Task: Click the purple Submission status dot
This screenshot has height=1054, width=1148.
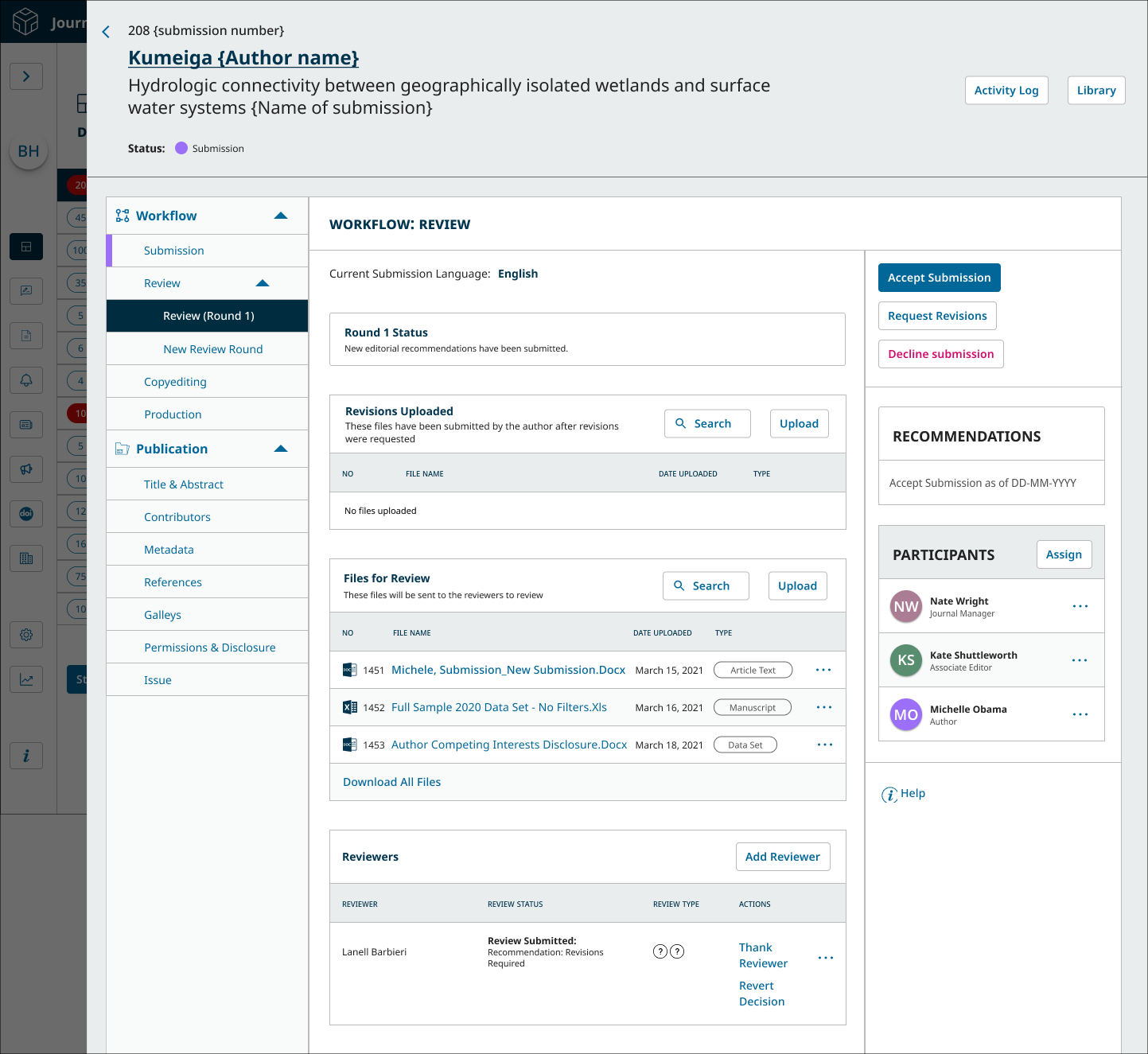Action: 181,148
